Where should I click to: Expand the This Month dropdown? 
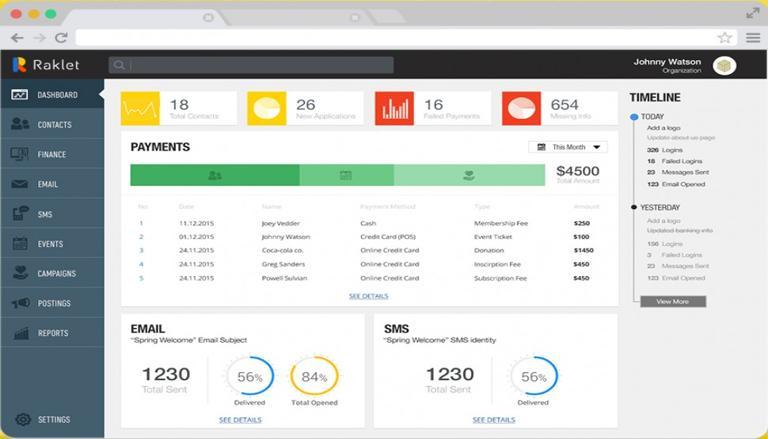click(x=568, y=147)
